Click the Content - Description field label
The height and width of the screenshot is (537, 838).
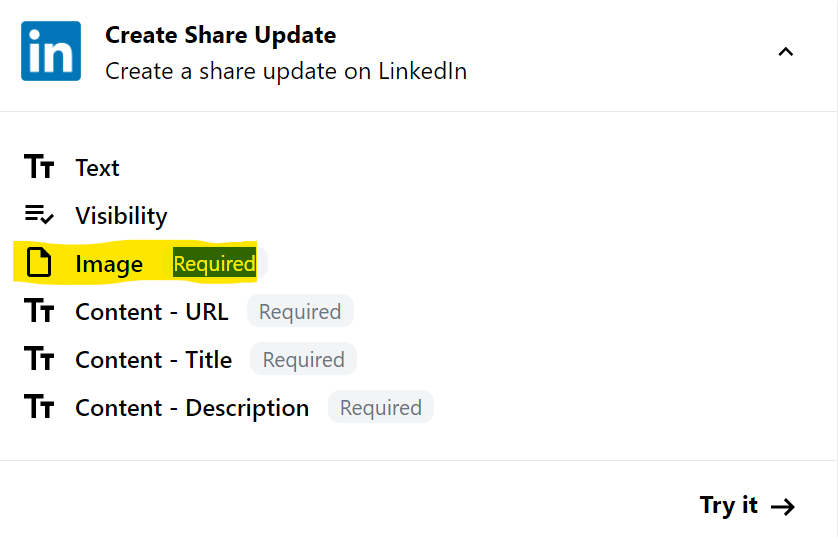192,408
